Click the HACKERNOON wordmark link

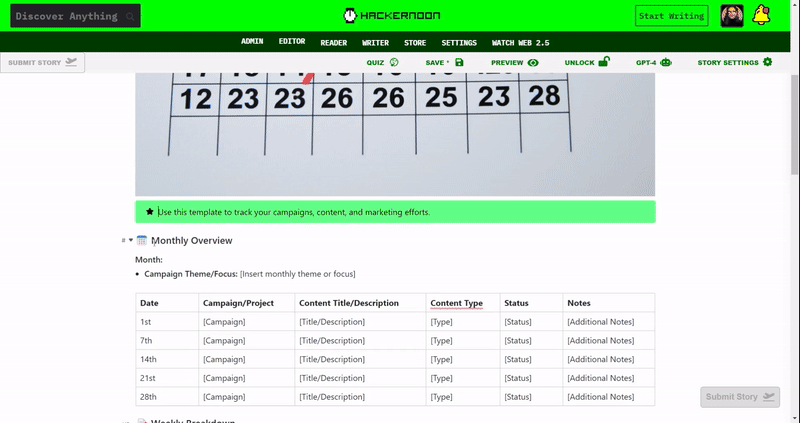click(x=400, y=16)
